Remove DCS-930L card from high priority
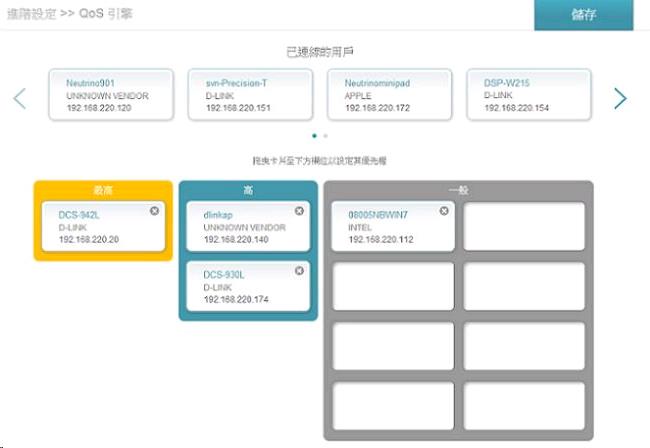 tap(299, 271)
